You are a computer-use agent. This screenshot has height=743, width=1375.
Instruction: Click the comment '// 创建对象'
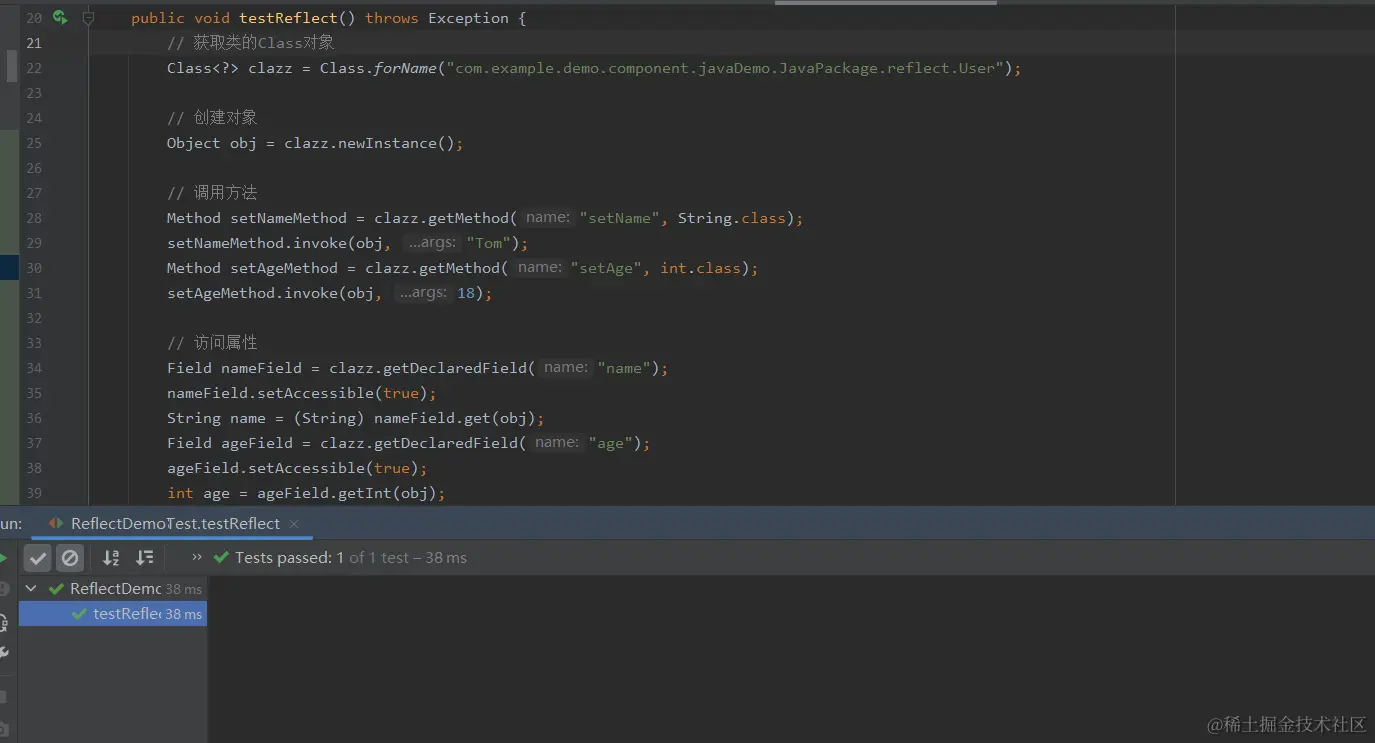[212, 118]
